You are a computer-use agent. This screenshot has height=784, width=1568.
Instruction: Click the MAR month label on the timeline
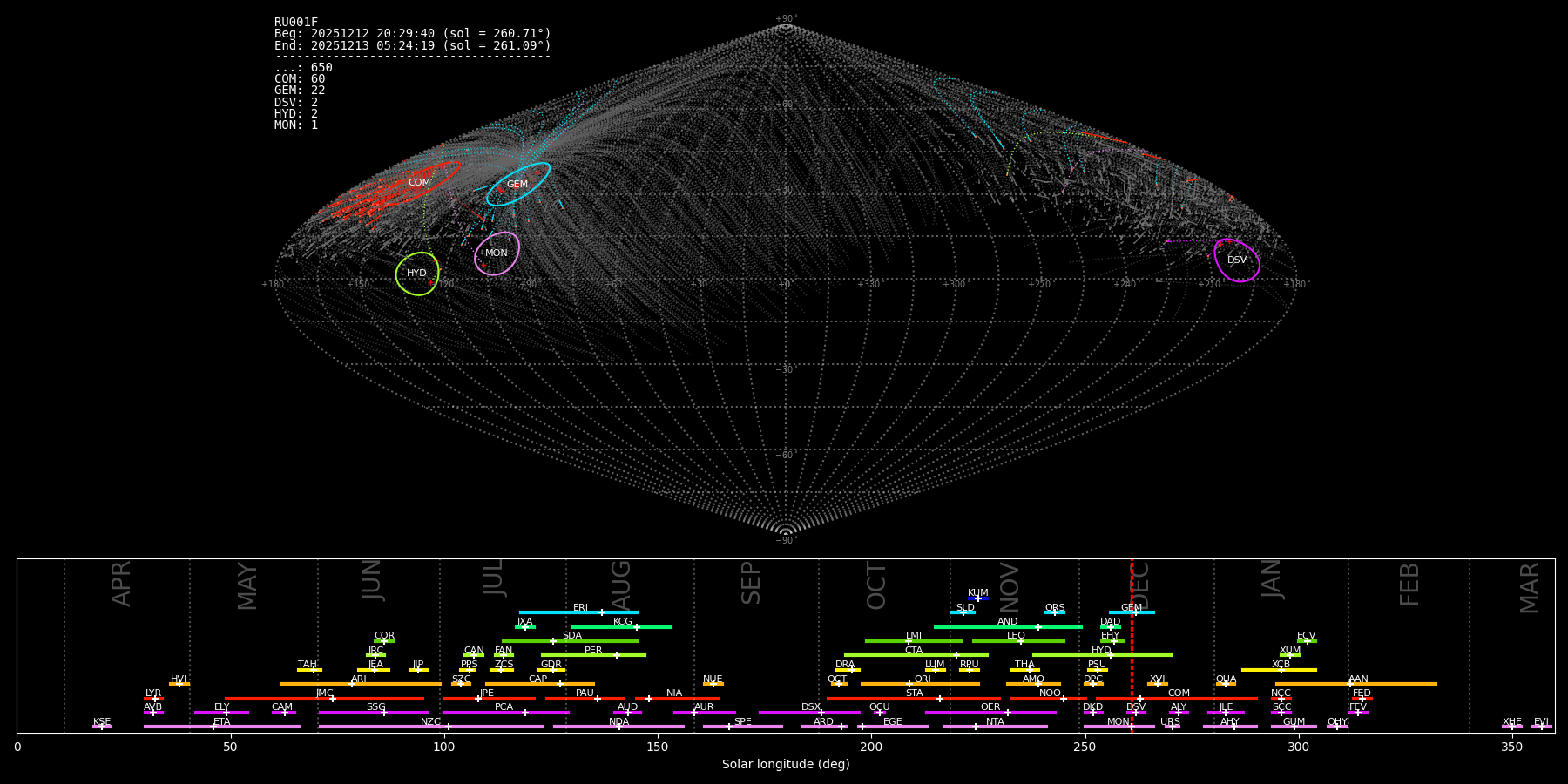coord(1530,588)
